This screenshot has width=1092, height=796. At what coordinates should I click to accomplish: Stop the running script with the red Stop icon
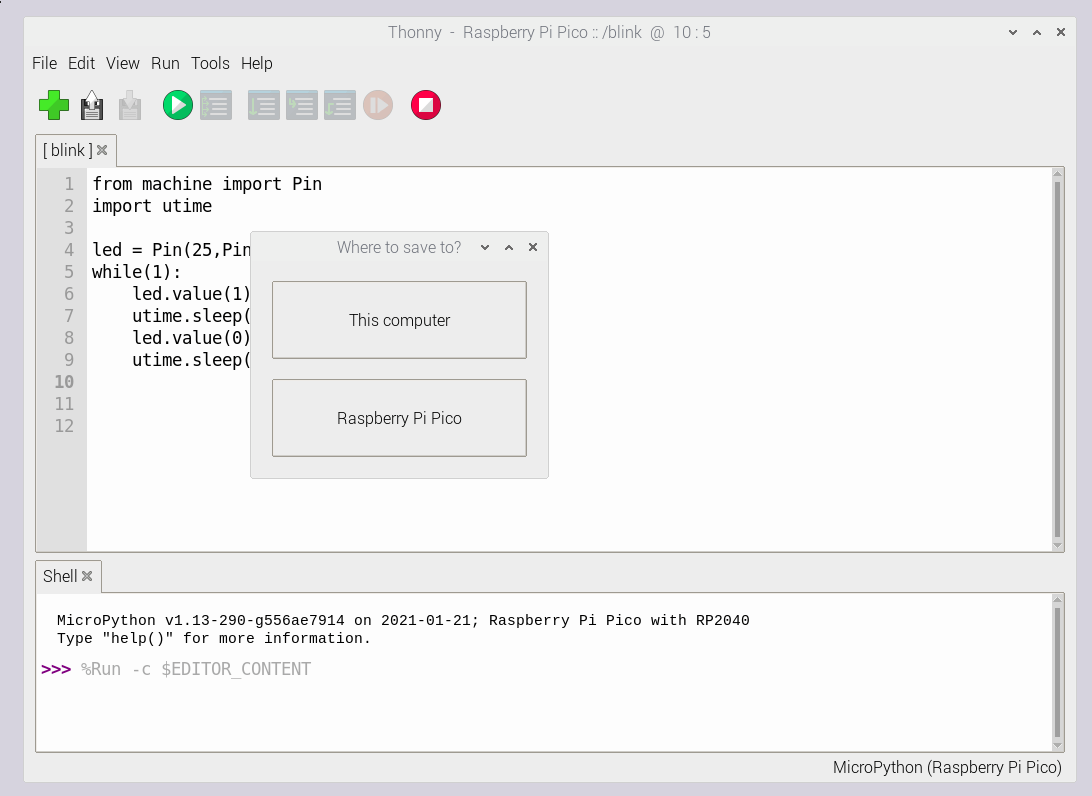[425, 105]
